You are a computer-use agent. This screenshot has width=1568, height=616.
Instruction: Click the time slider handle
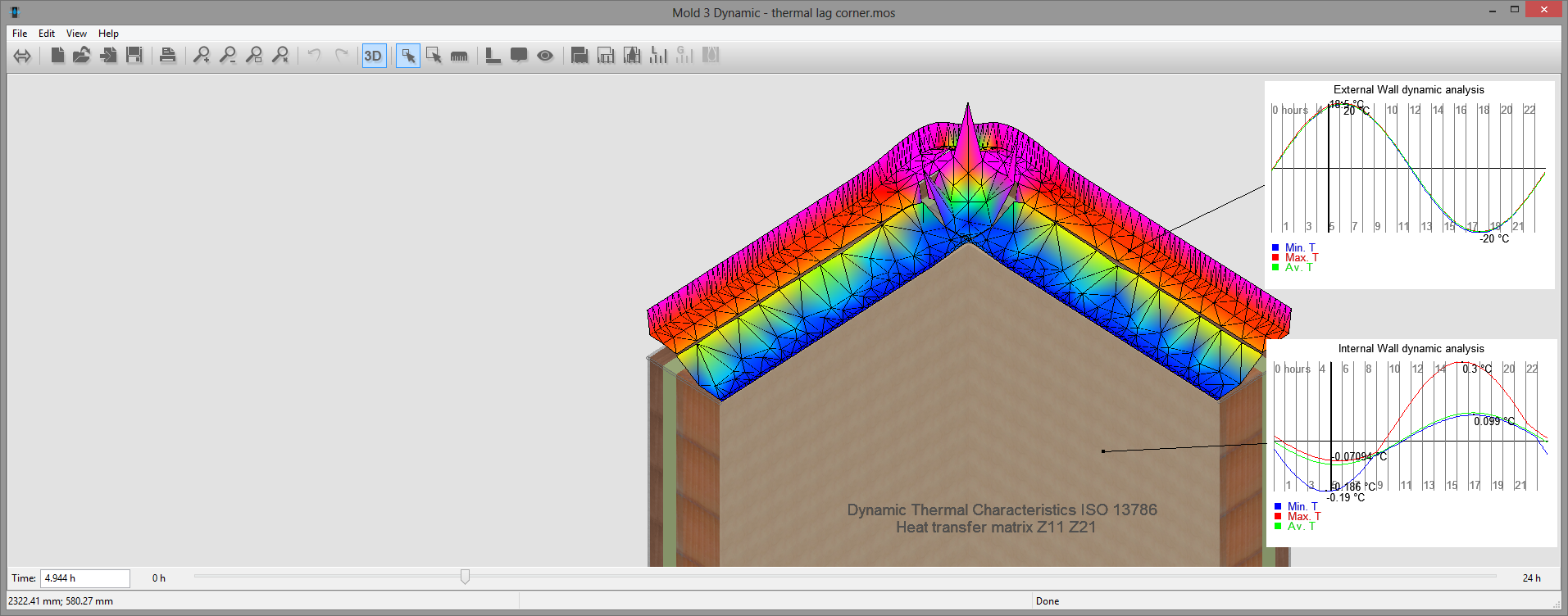pyautogui.click(x=465, y=577)
